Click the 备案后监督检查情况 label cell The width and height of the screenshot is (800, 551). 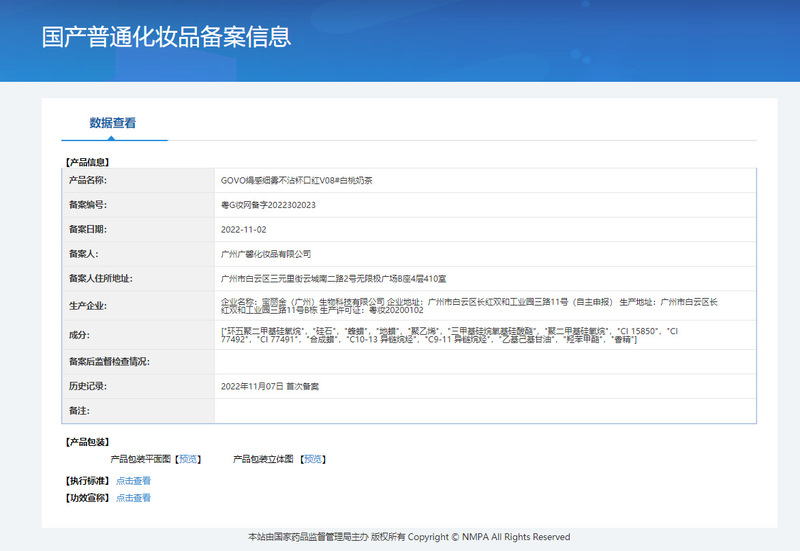[138, 362]
